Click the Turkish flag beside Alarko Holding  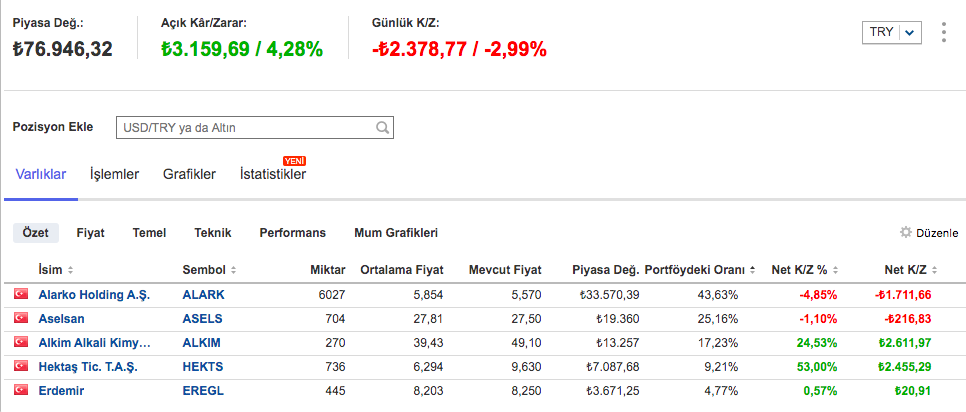(20, 295)
